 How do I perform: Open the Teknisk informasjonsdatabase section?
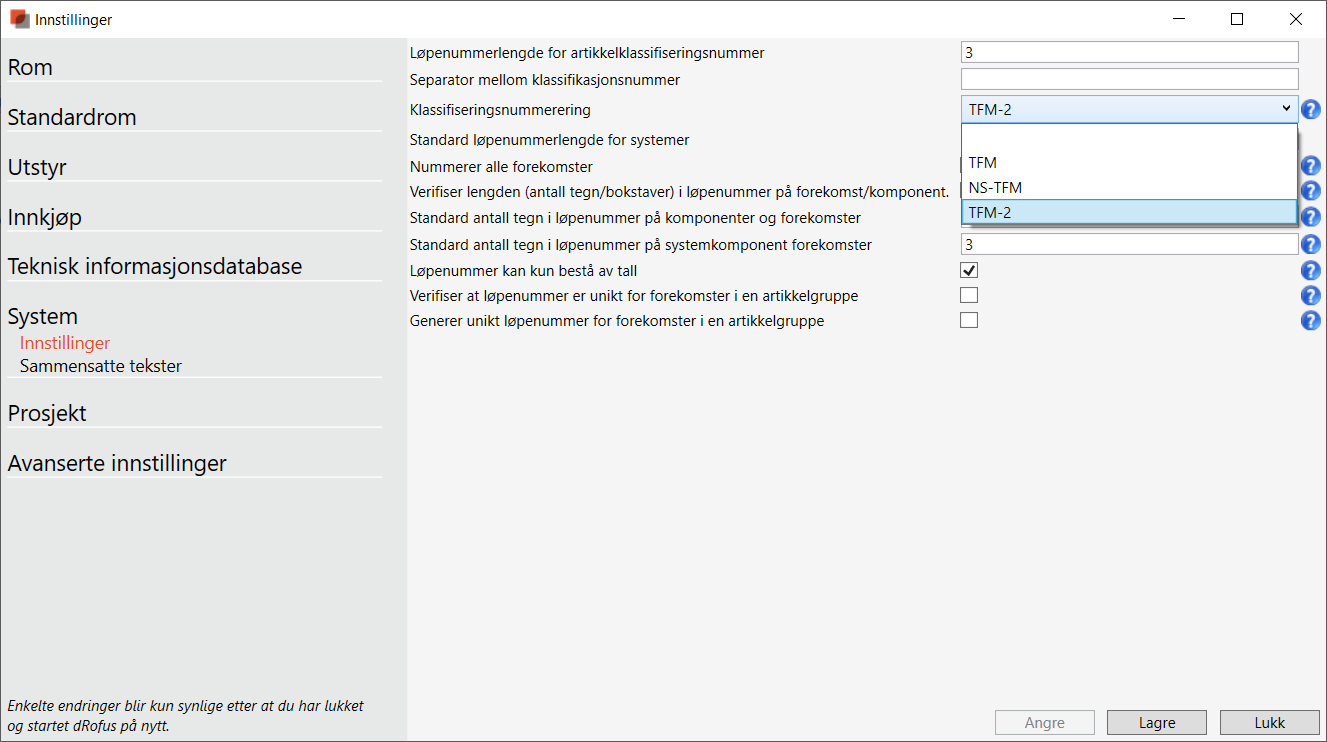pyautogui.click(x=155, y=267)
